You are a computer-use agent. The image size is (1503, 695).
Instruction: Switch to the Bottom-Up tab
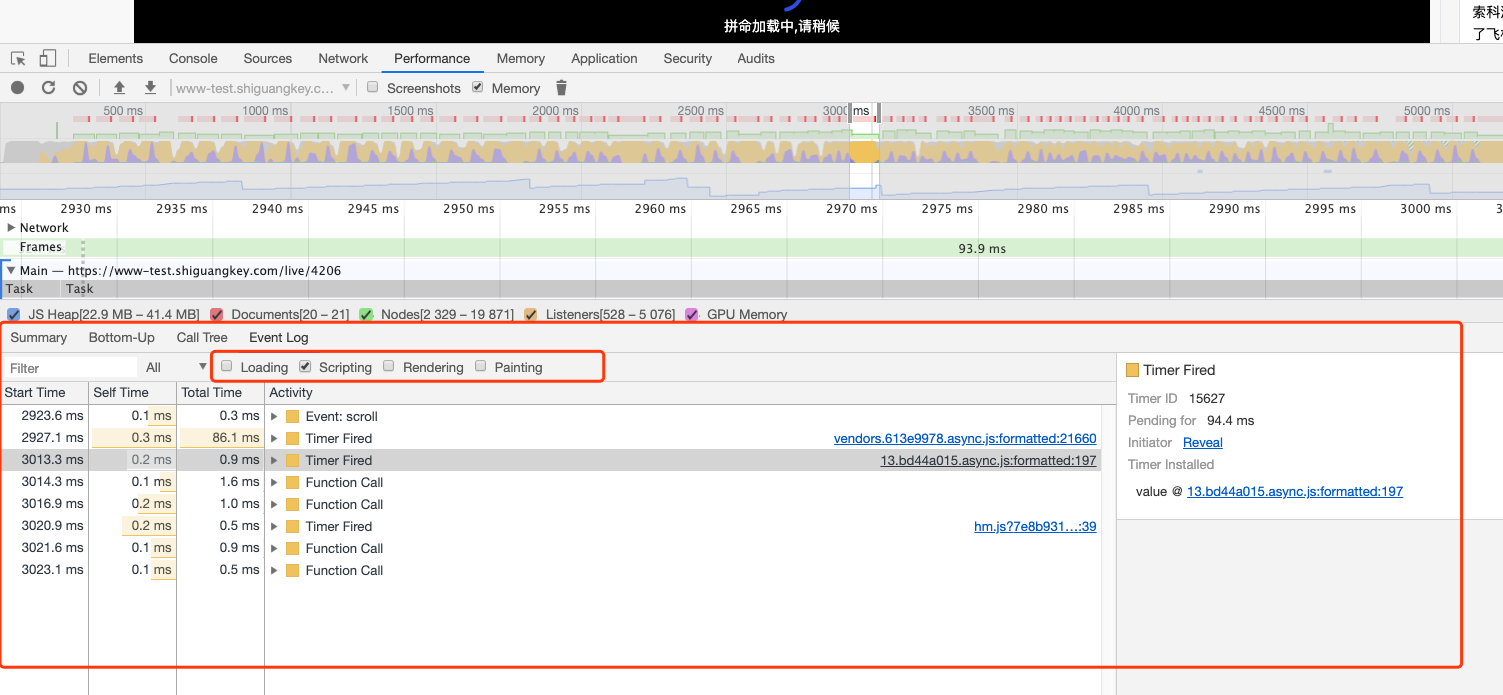122,337
